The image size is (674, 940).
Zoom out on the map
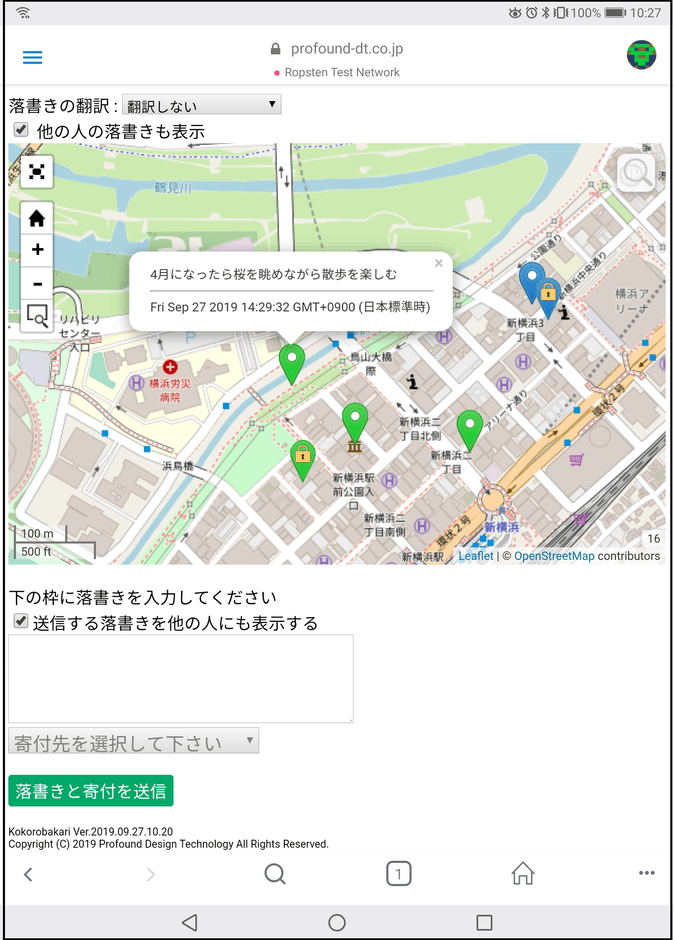click(37, 283)
